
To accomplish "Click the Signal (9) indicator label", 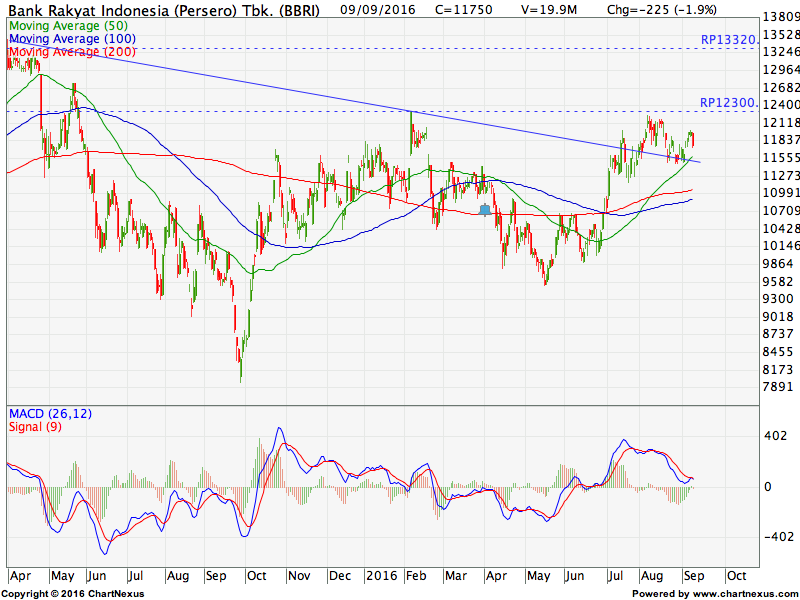I will 35,427.
